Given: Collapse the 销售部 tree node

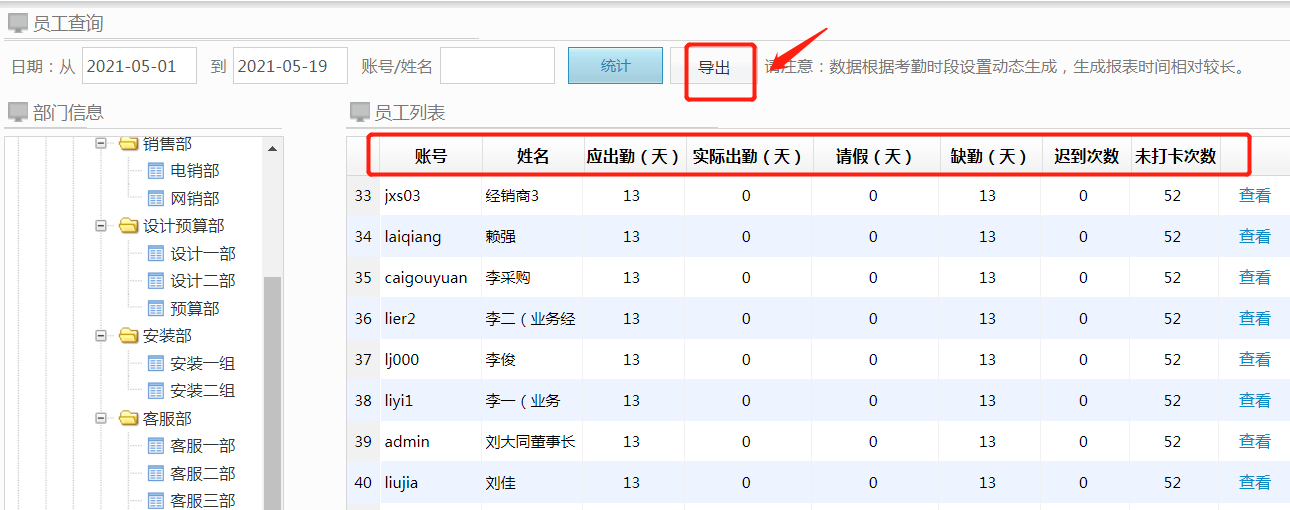Looking at the screenshot, I should (100, 144).
